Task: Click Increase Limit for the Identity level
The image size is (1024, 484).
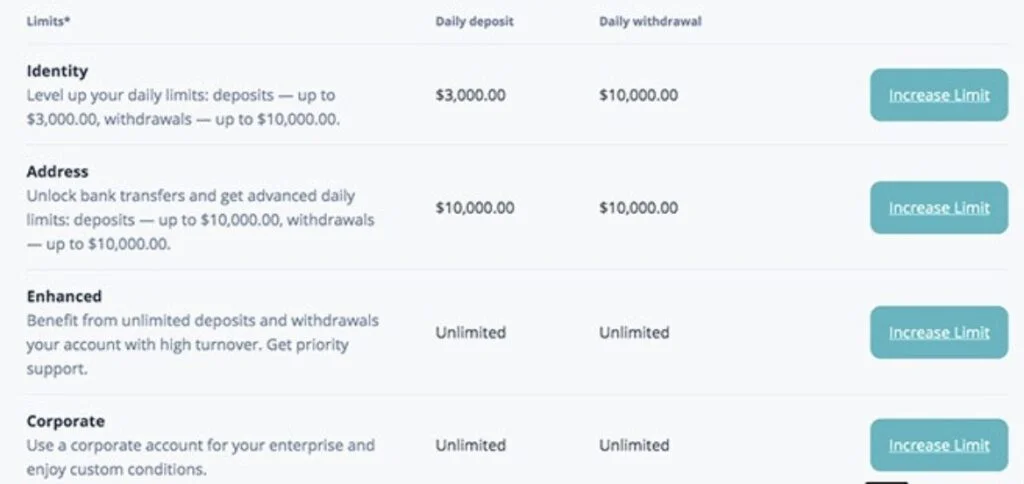Action: pos(938,96)
